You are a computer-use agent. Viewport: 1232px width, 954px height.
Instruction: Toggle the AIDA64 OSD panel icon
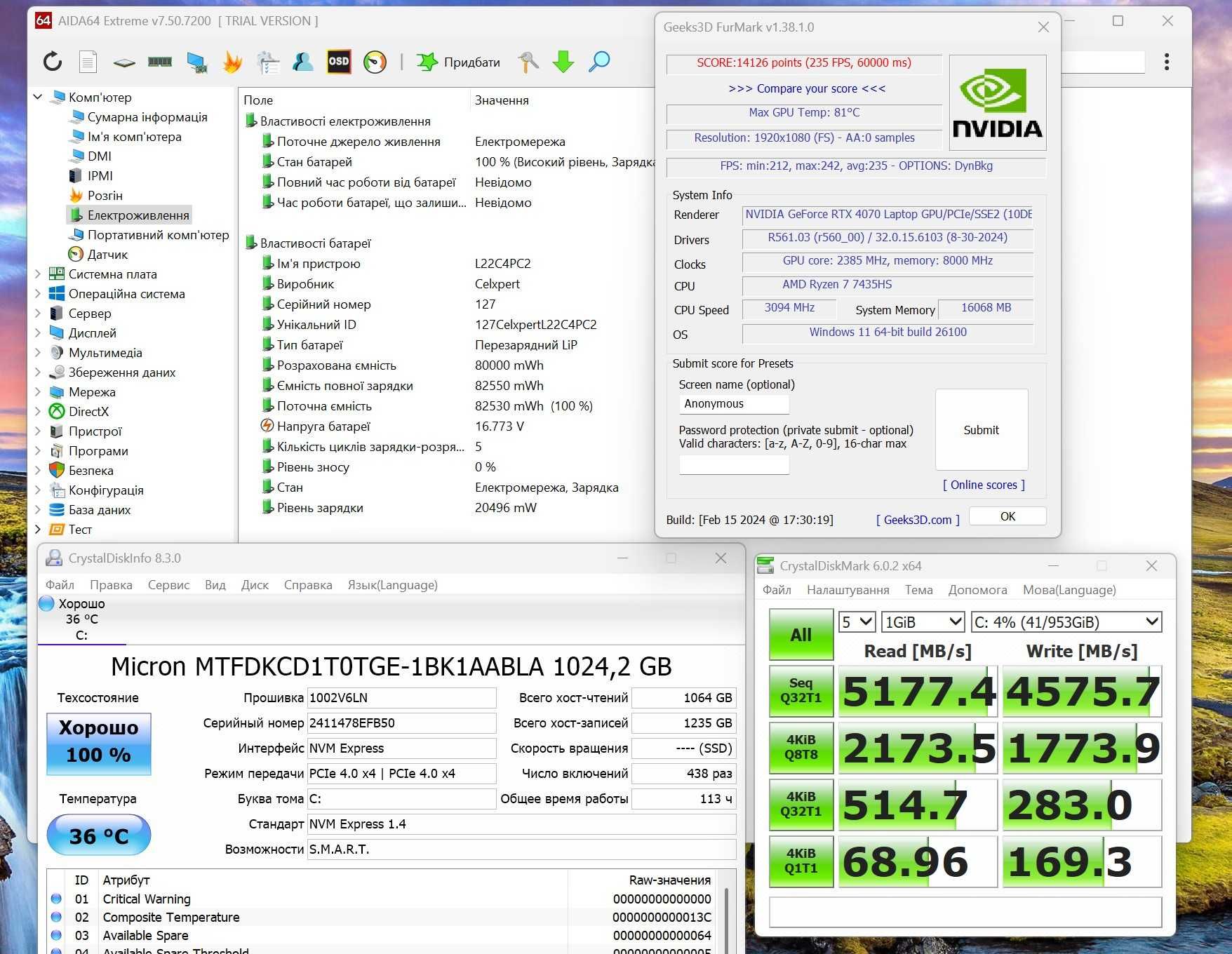pyautogui.click(x=339, y=62)
